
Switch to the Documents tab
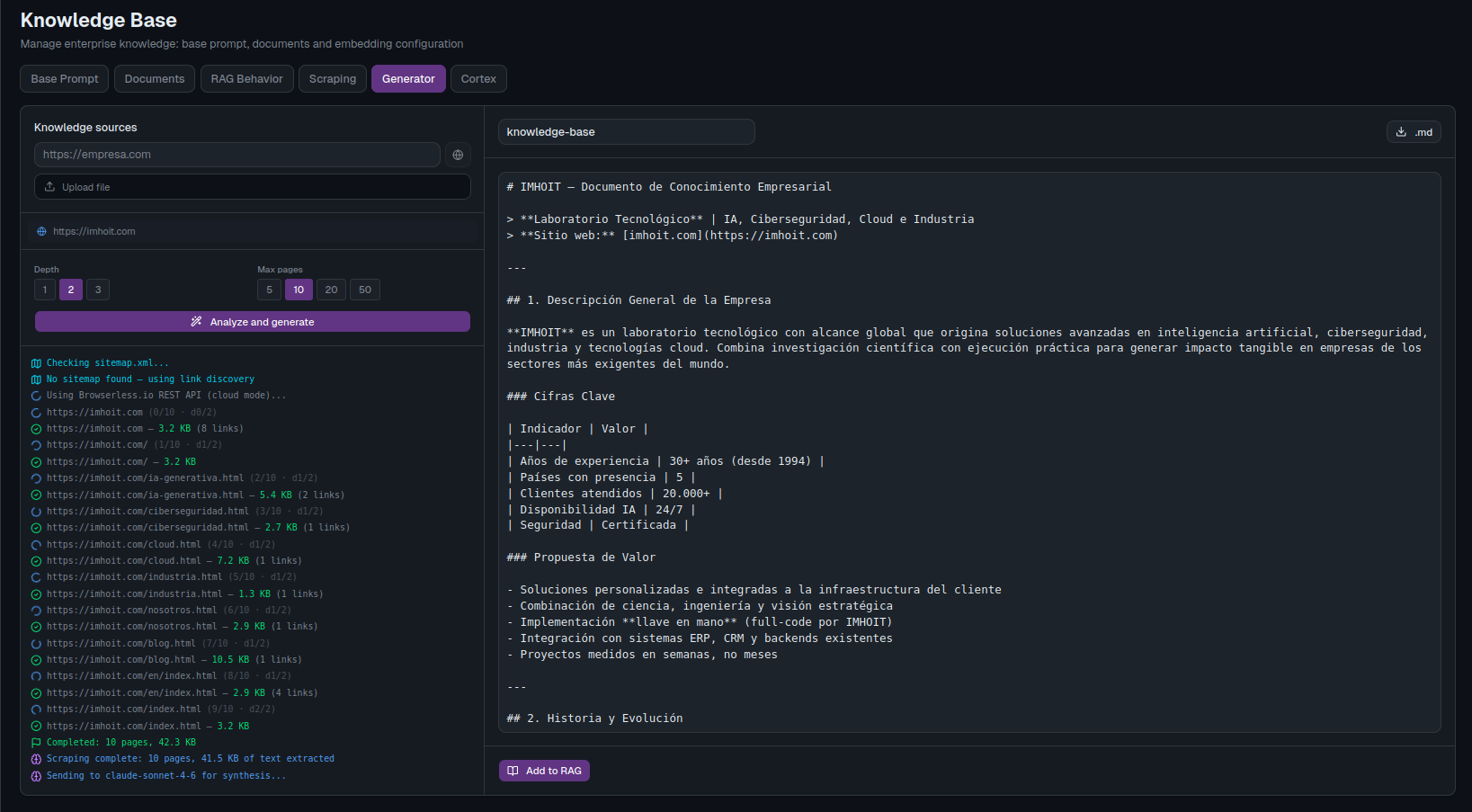coord(155,79)
